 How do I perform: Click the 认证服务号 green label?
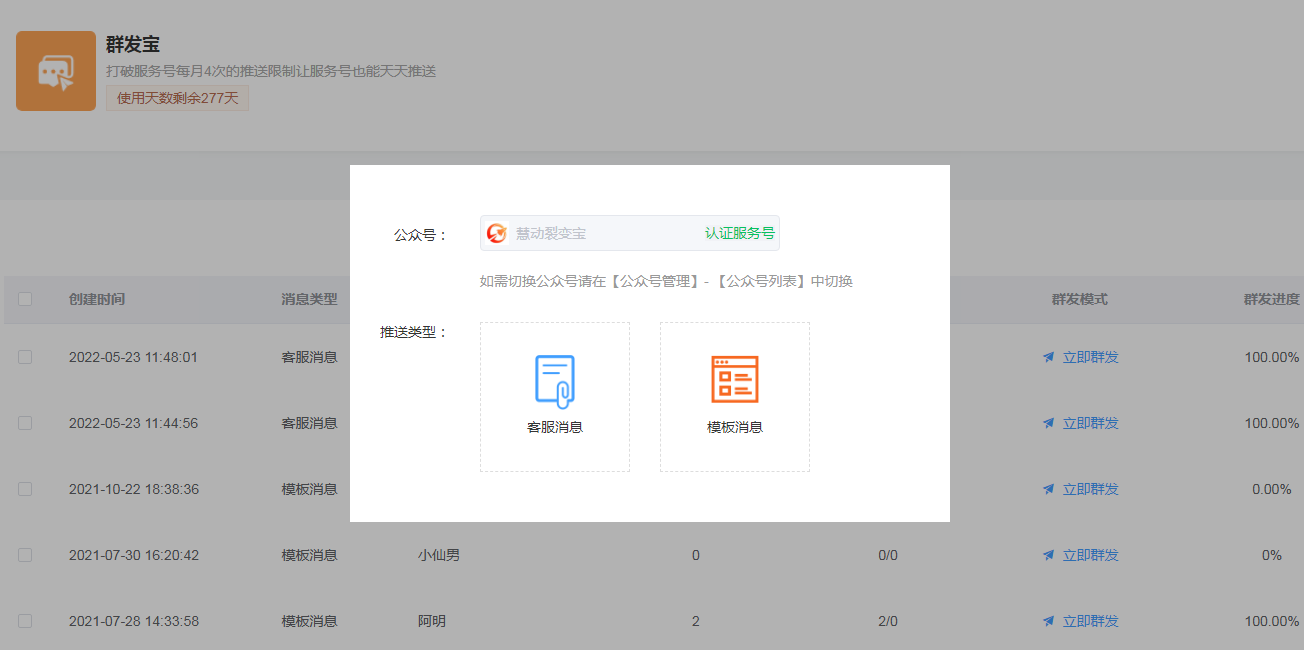740,233
